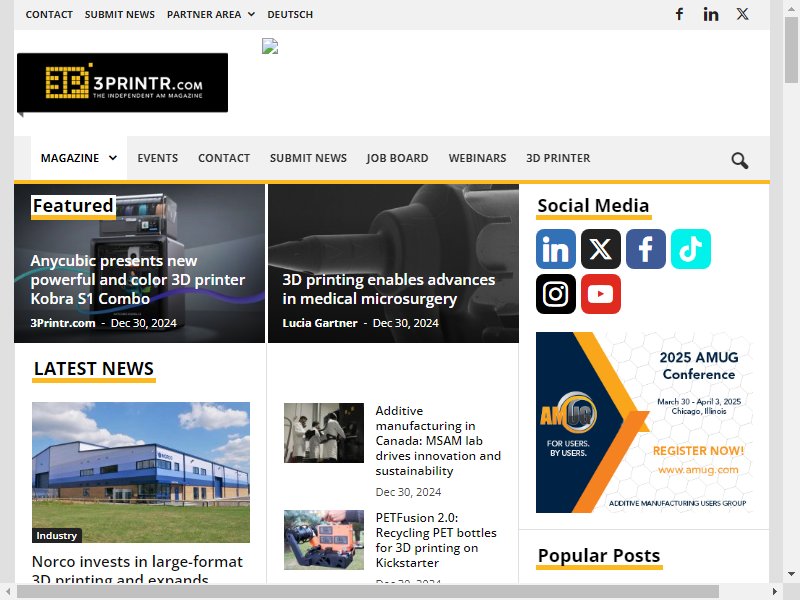Open X tile under Social Media
Image resolution: width=800 pixels, height=600 pixels.
coord(601,249)
